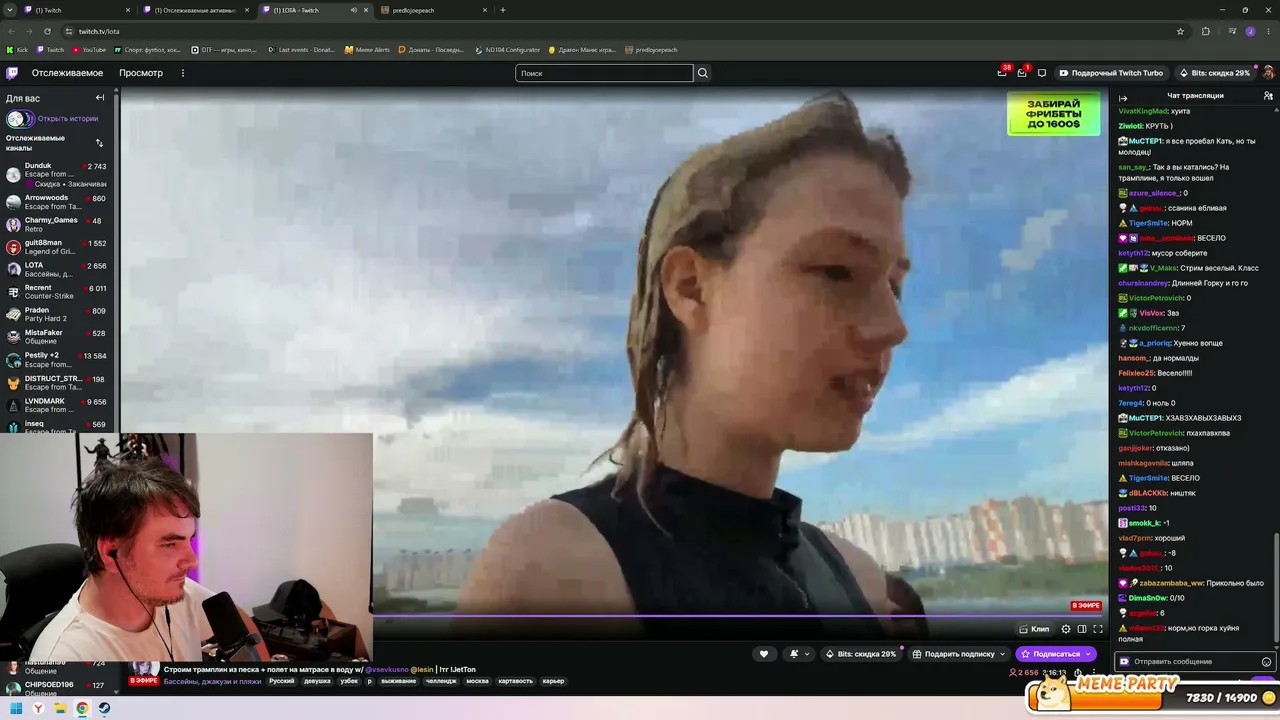The height and width of the screenshot is (720, 1280).
Task: Open File Explorer from the taskbar
Action: tap(60, 708)
